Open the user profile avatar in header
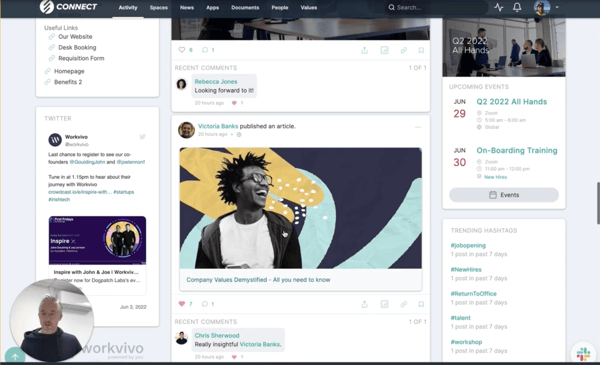Viewport: 600px width, 365px height. (542, 7)
